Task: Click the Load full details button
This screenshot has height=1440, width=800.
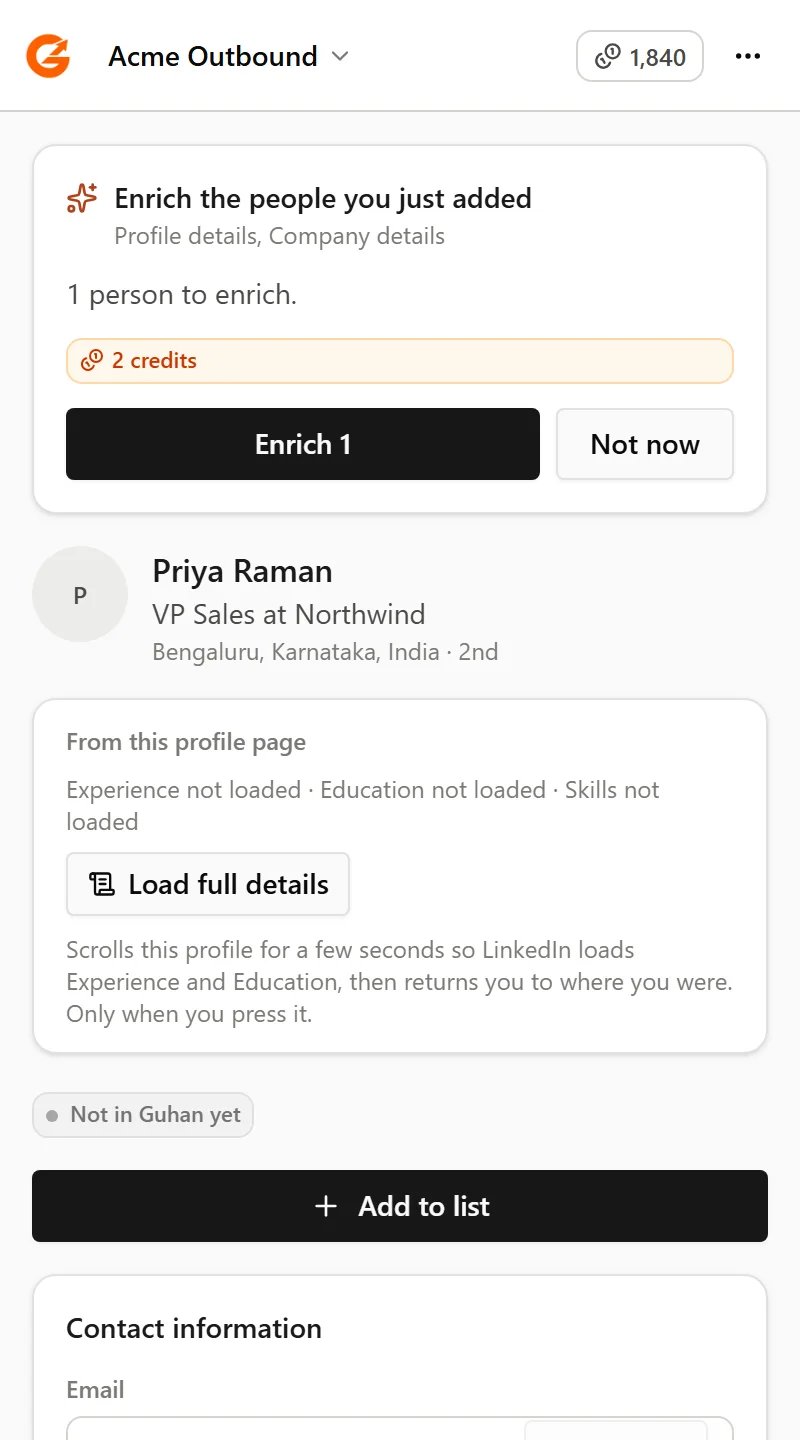Action: pyautogui.click(x=208, y=884)
